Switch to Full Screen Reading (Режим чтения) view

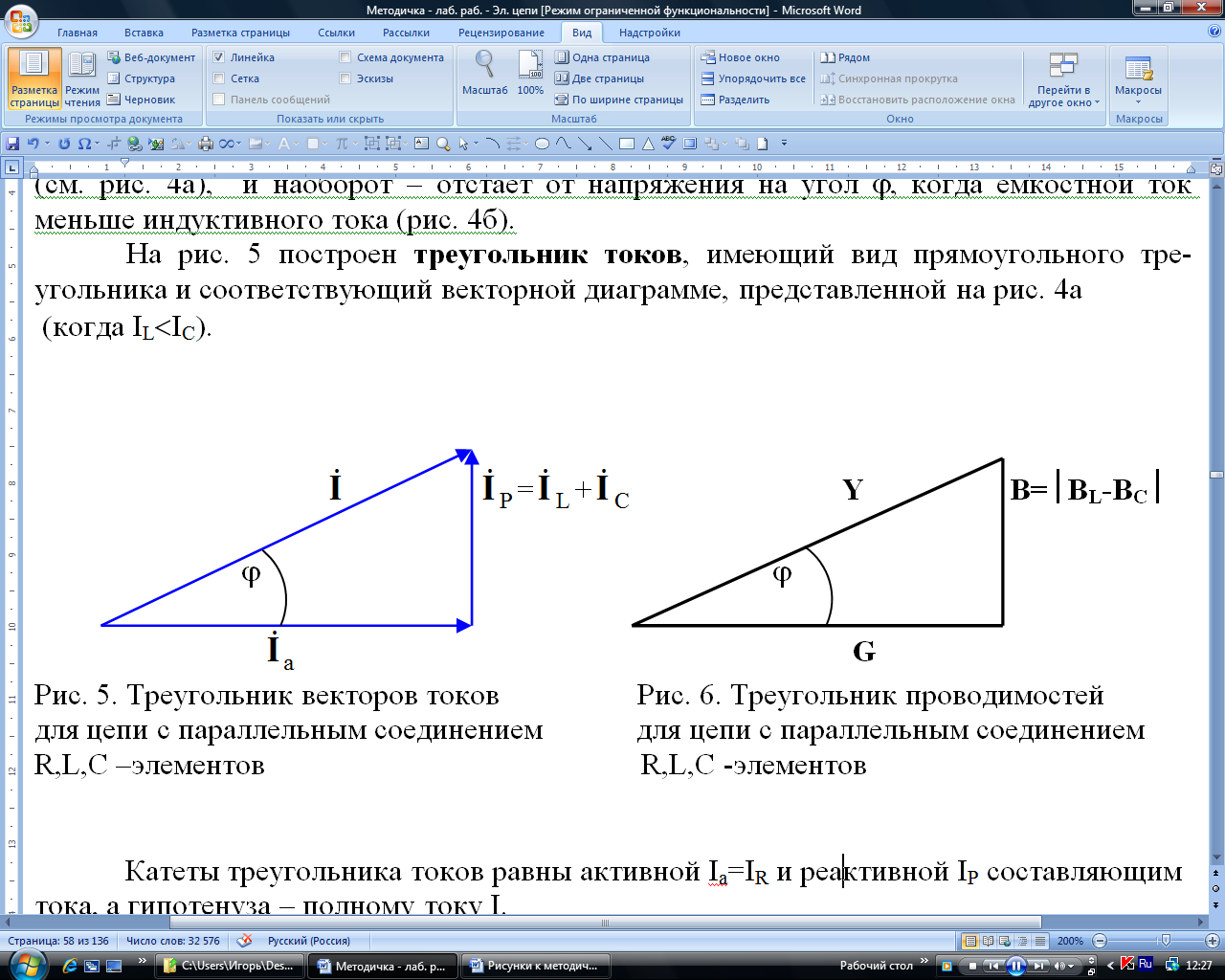82,79
